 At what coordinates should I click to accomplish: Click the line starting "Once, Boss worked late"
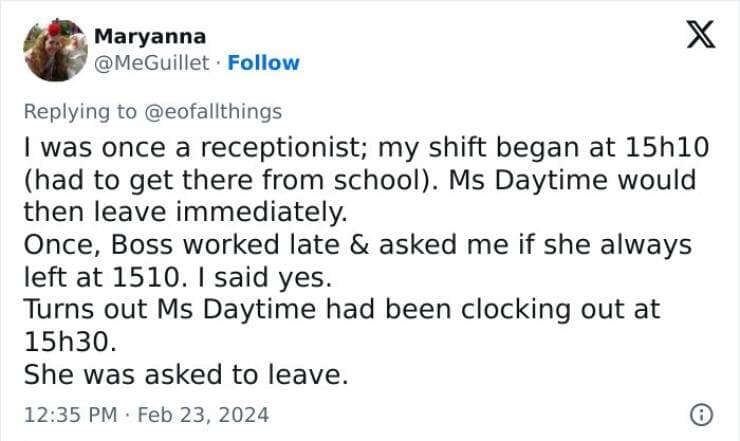(x=355, y=244)
